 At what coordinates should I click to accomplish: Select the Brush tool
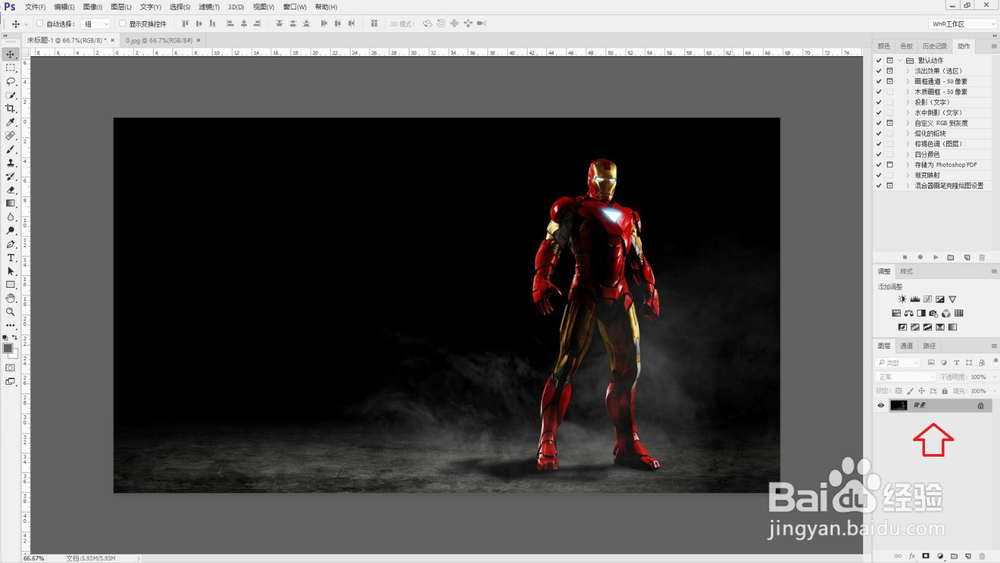click(x=10, y=149)
